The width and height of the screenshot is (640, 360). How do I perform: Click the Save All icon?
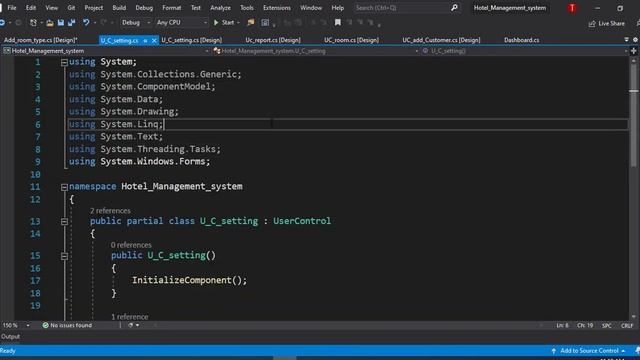click(71, 23)
